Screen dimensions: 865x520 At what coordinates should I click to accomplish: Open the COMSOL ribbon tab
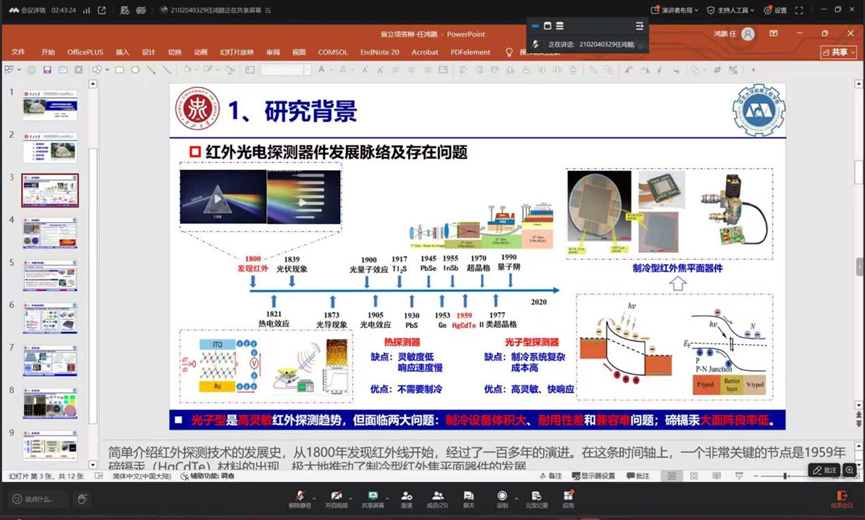tap(333, 52)
